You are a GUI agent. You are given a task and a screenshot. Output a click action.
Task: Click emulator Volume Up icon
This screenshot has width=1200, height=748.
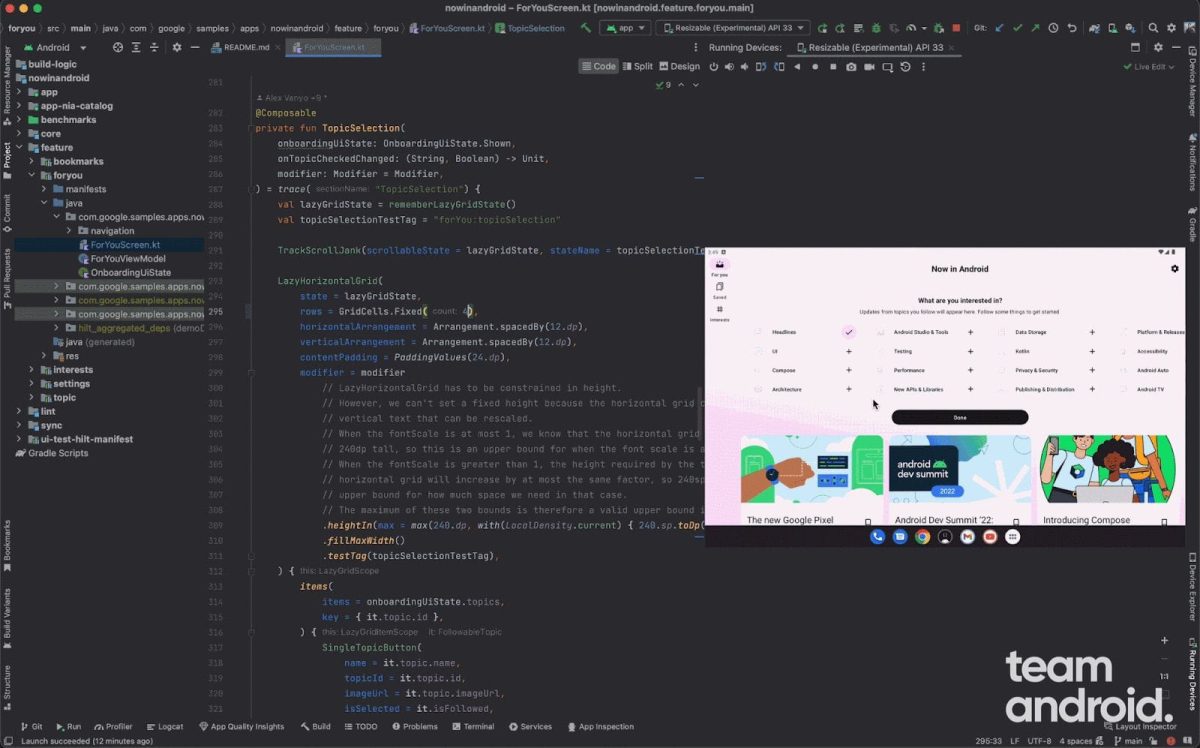point(729,66)
